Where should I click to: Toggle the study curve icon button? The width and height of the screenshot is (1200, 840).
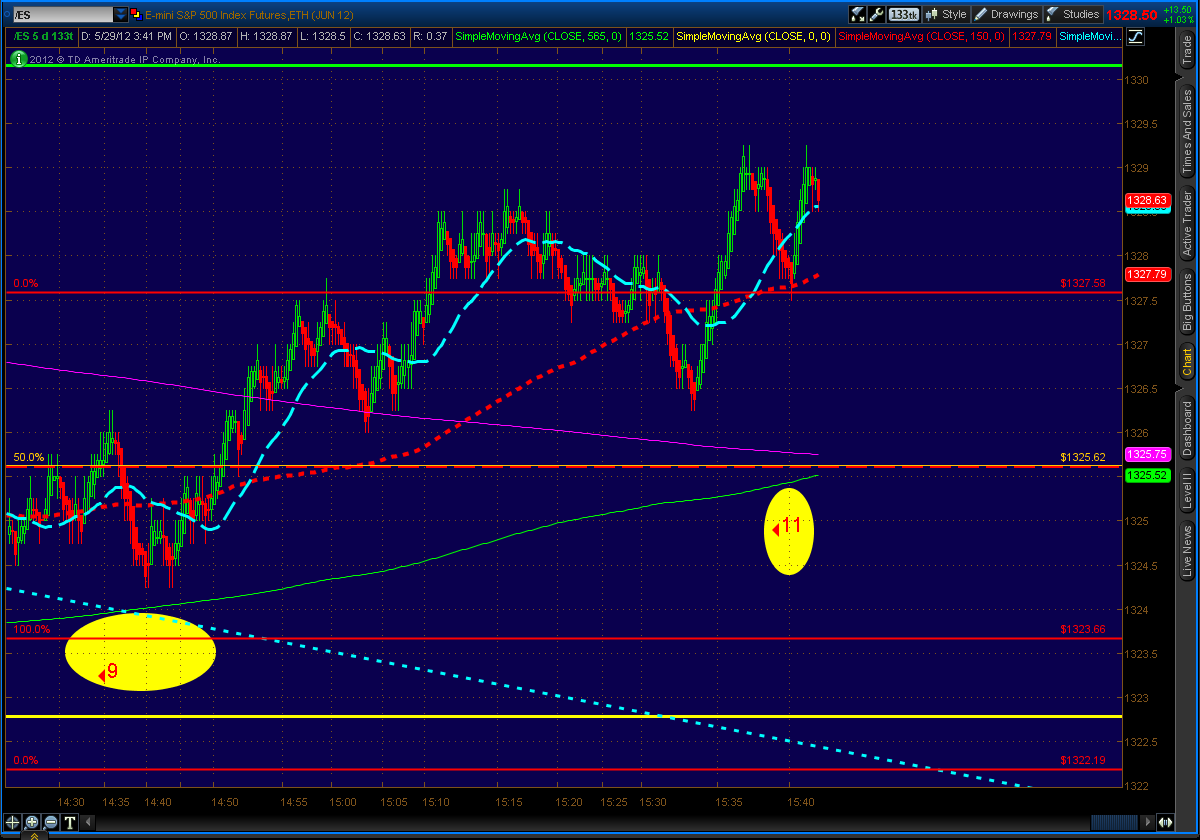coord(1136,37)
